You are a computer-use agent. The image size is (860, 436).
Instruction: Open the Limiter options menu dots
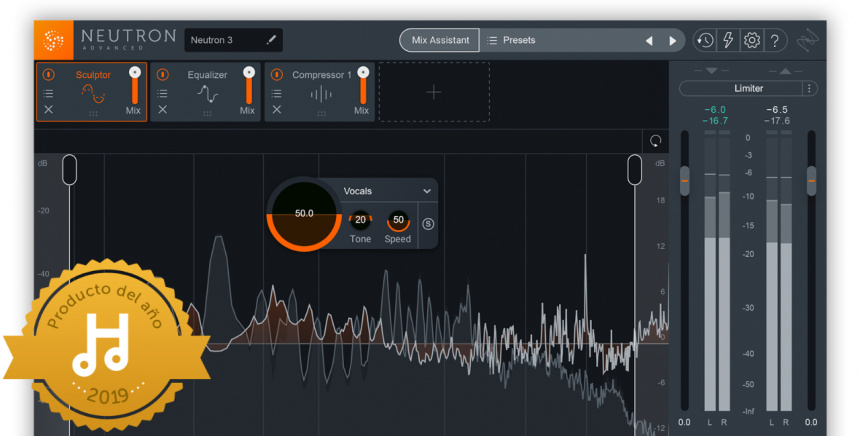809,88
